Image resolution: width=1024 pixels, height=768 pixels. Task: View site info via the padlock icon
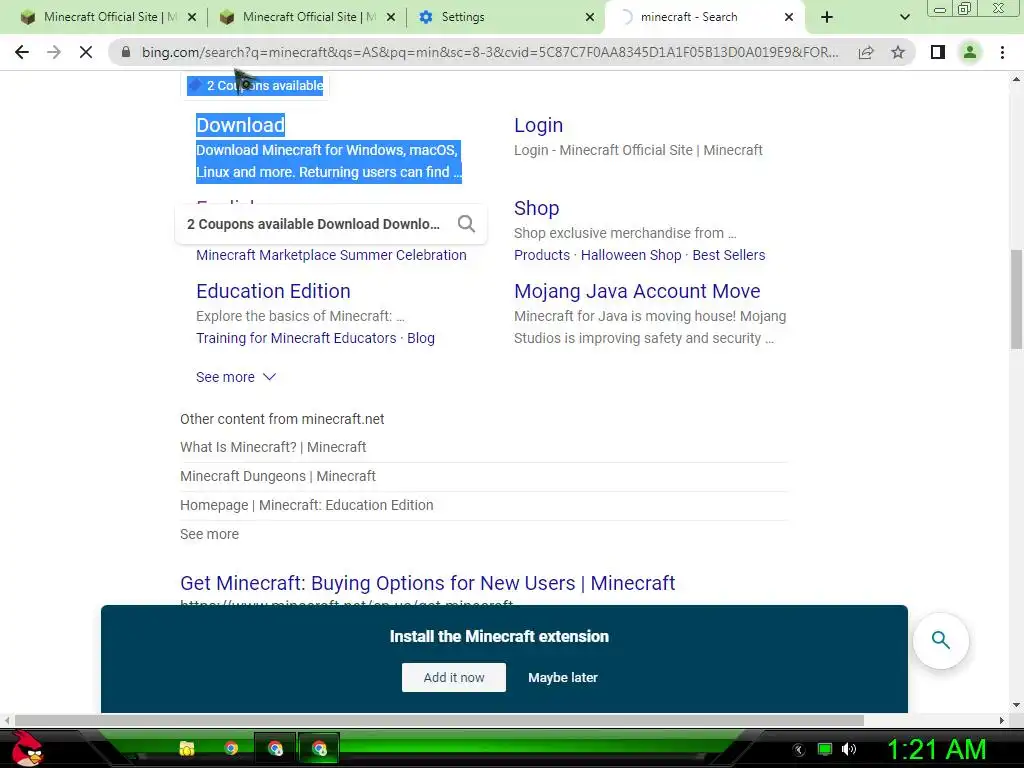coord(125,52)
